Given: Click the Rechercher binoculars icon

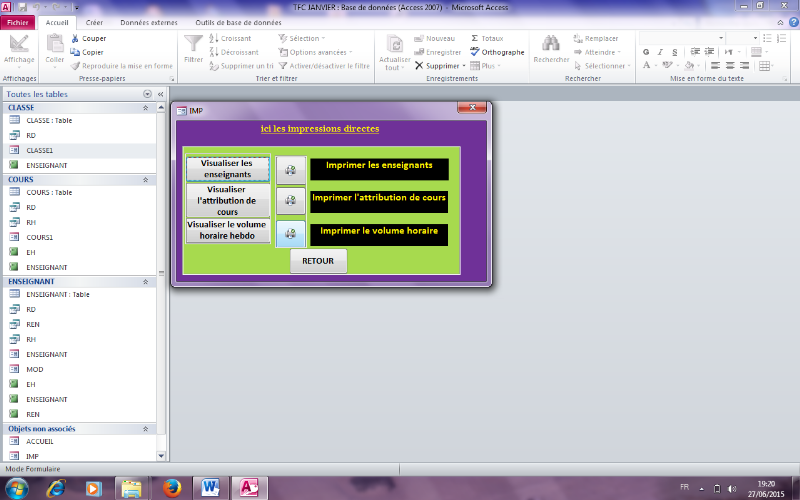Looking at the screenshot, I should [x=551, y=43].
